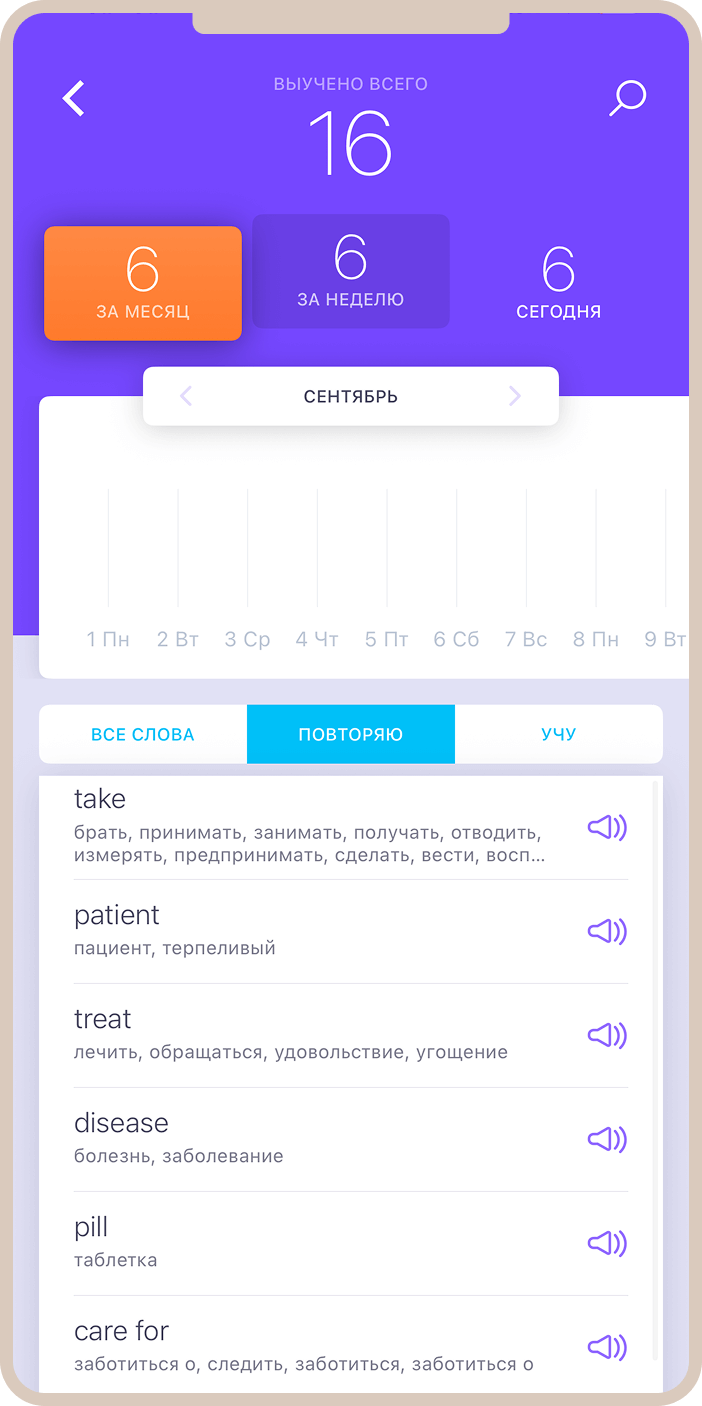This screenshot has height=1406, width=702.
Task: Select the 'Повторяю' tab
Action: [x=351, y=735]
